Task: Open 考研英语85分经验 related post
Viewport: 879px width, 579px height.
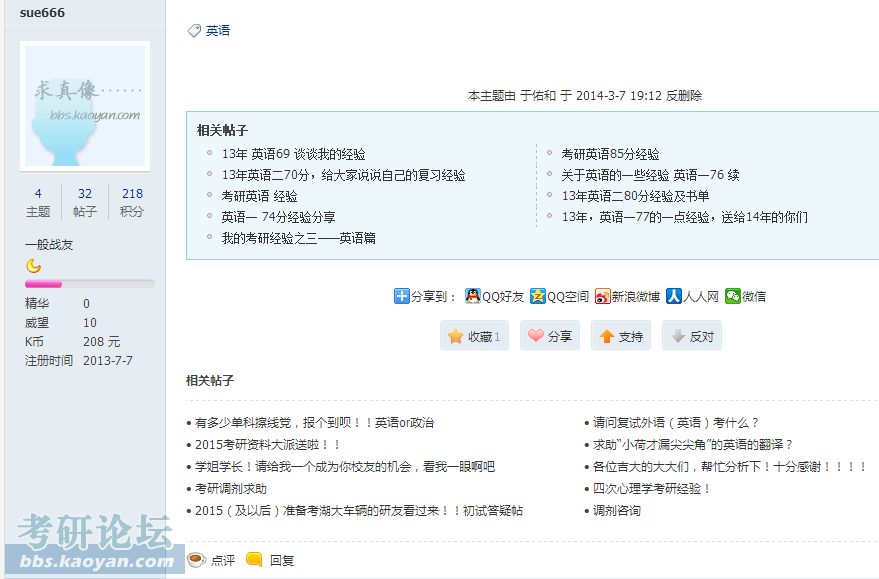Action: tap(610, 154)
